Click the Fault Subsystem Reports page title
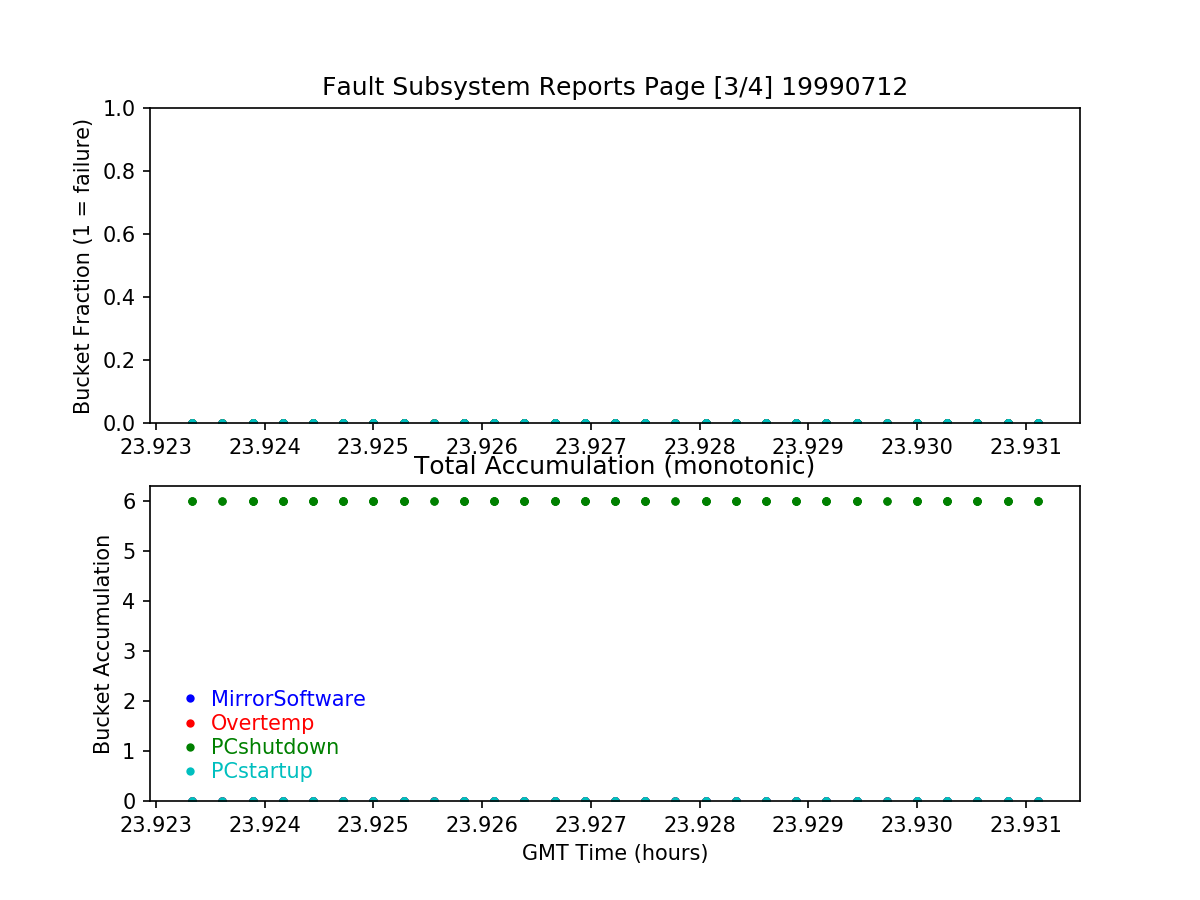This screenshot has height=900, width=1200. coord(614,87)
